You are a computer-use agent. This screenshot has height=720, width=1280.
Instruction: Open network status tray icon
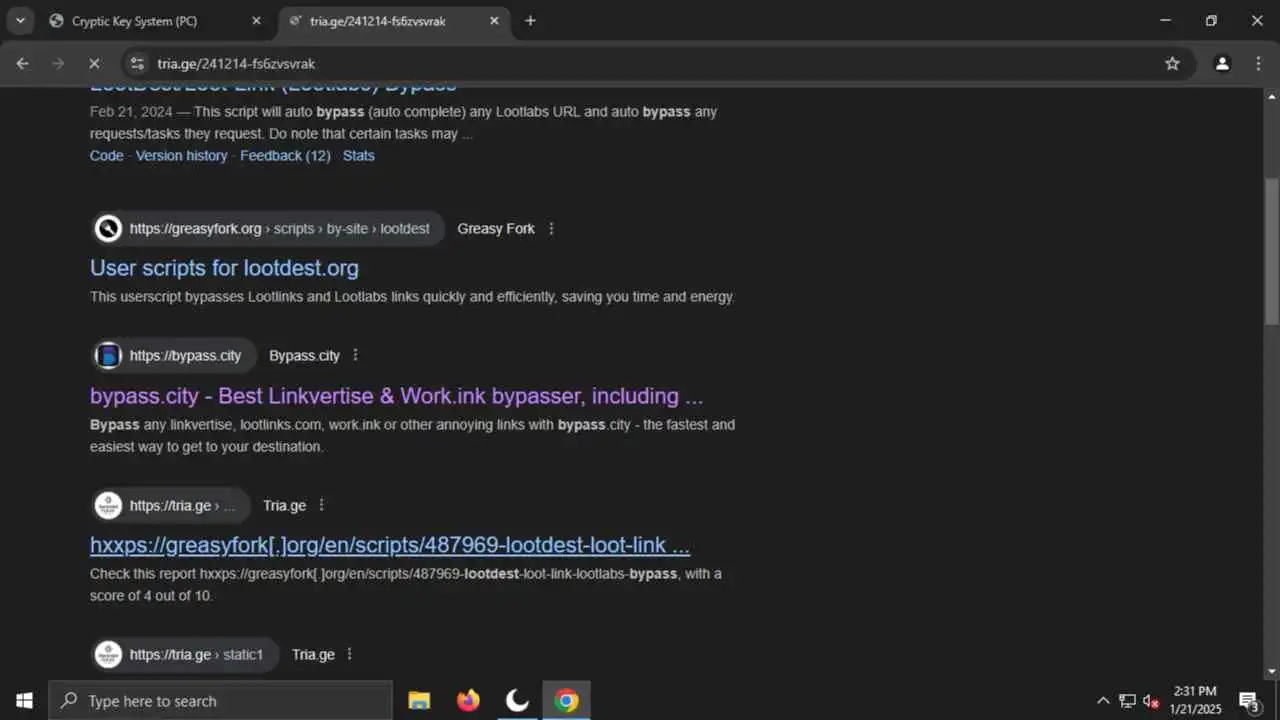pyautogui.click(x=1127, y=701)
